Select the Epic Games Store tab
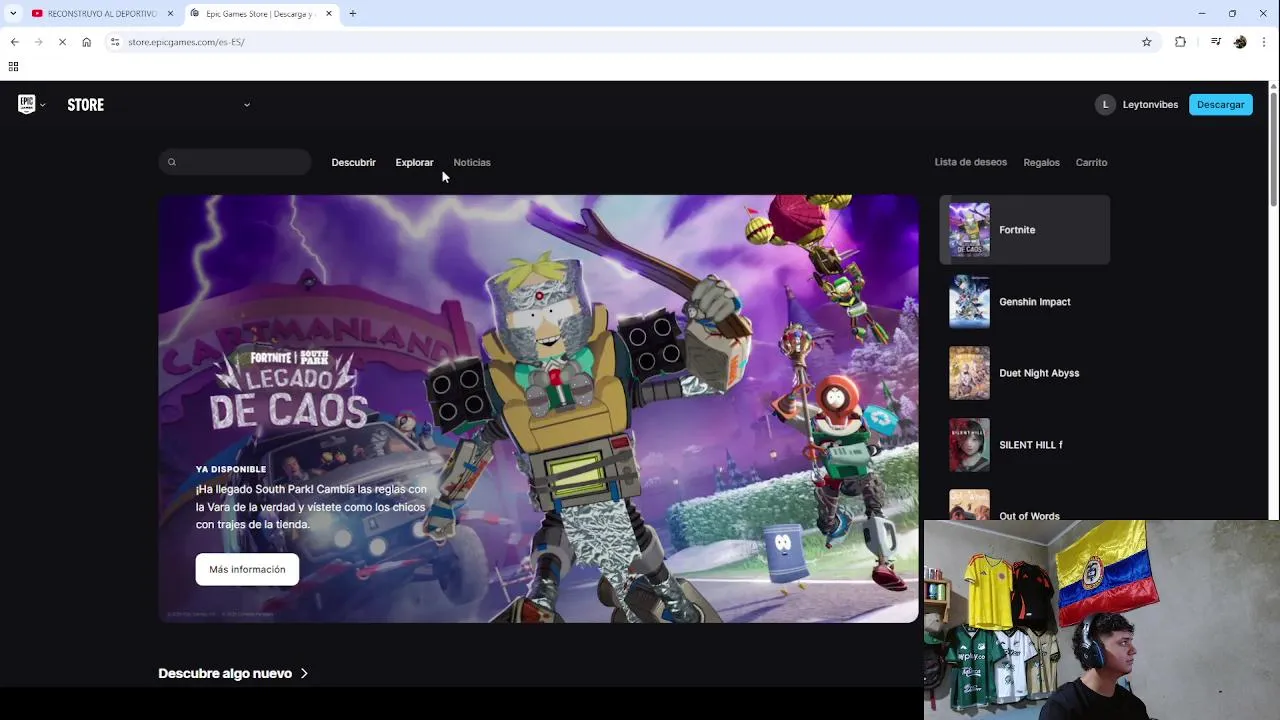The height and width of the screenshot is (720, 1280). pos(262,13)
